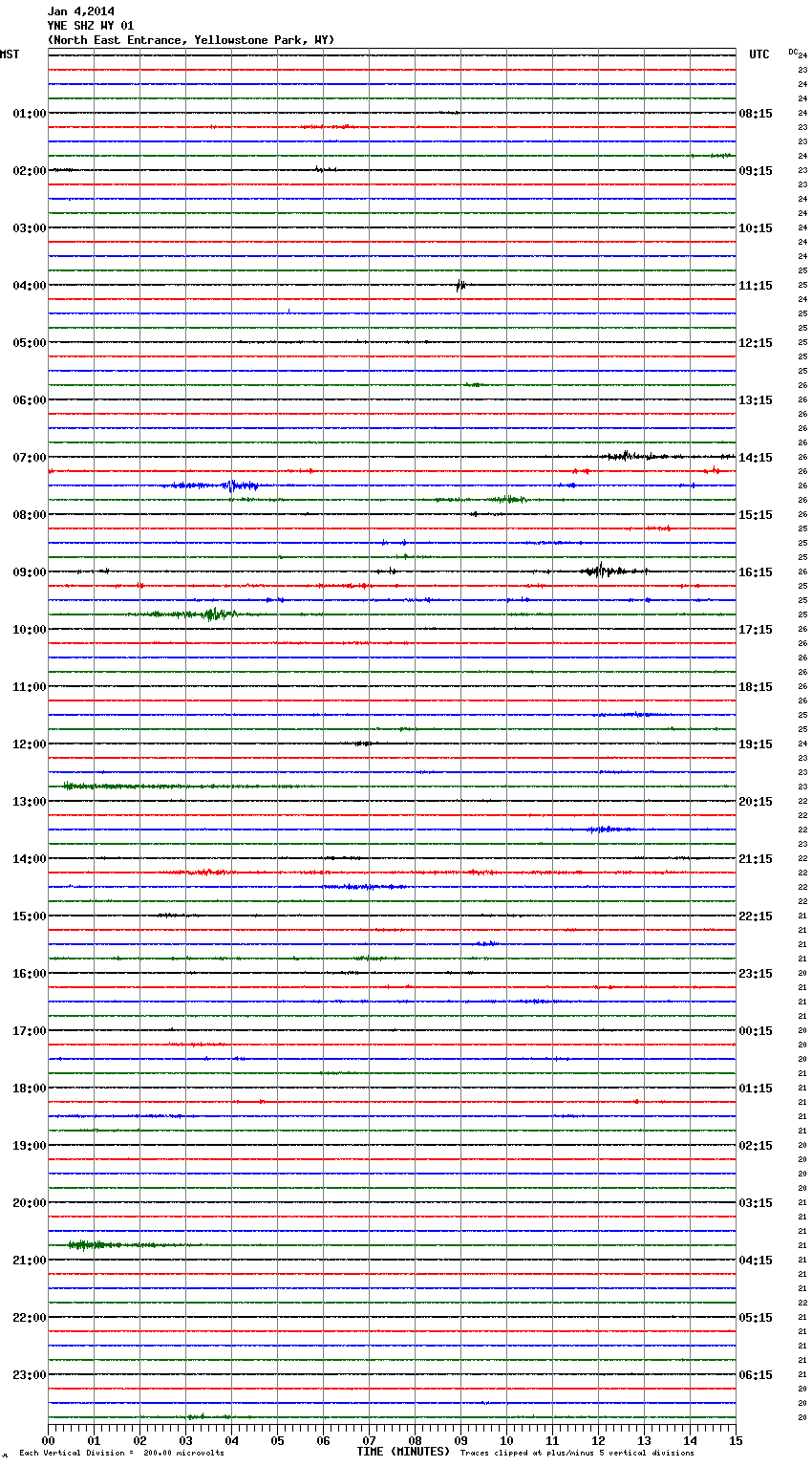Select the 21:00 MST row label
This screenshot has height=1466, width=812.
coord(30,1260)
